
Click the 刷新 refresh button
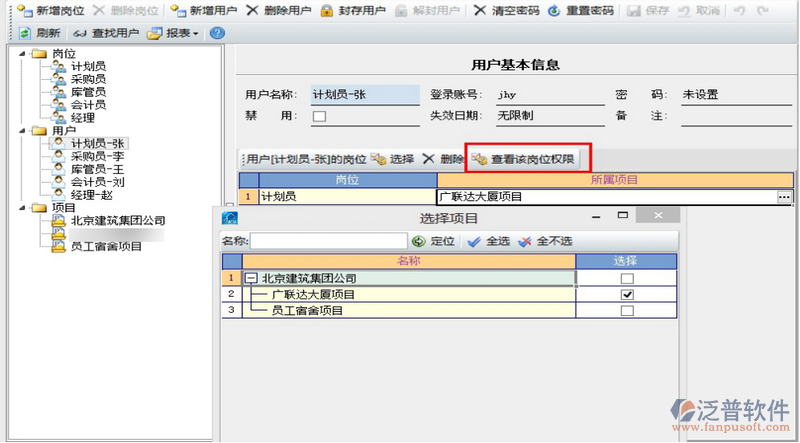(39, 33)
